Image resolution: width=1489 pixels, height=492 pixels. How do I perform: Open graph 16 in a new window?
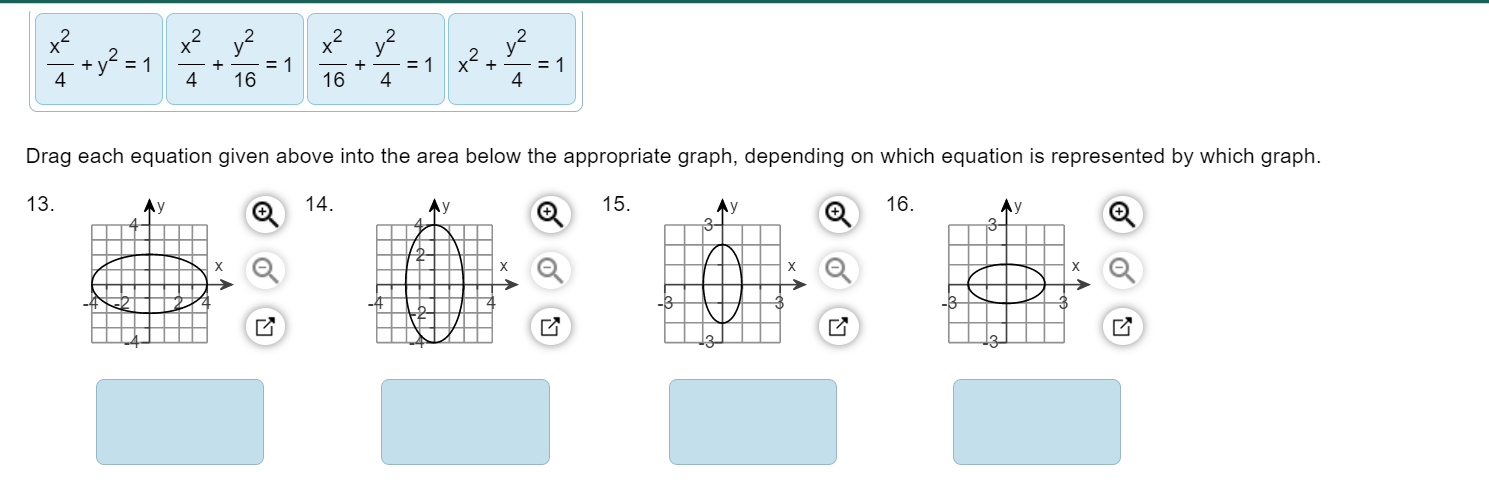point(1121,325)
